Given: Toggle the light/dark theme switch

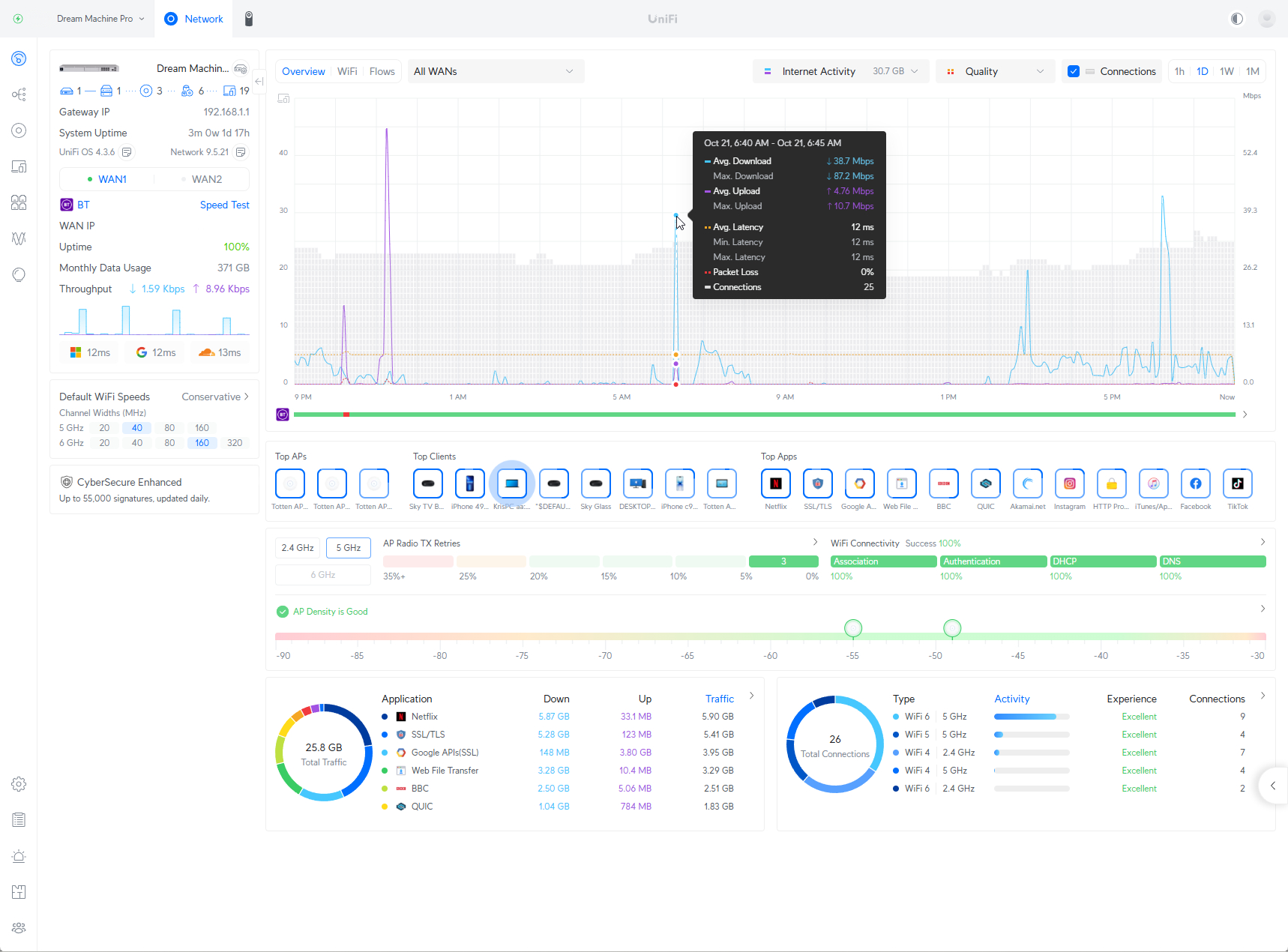Looking at the screenshot, I should [x=1236, y=18].
